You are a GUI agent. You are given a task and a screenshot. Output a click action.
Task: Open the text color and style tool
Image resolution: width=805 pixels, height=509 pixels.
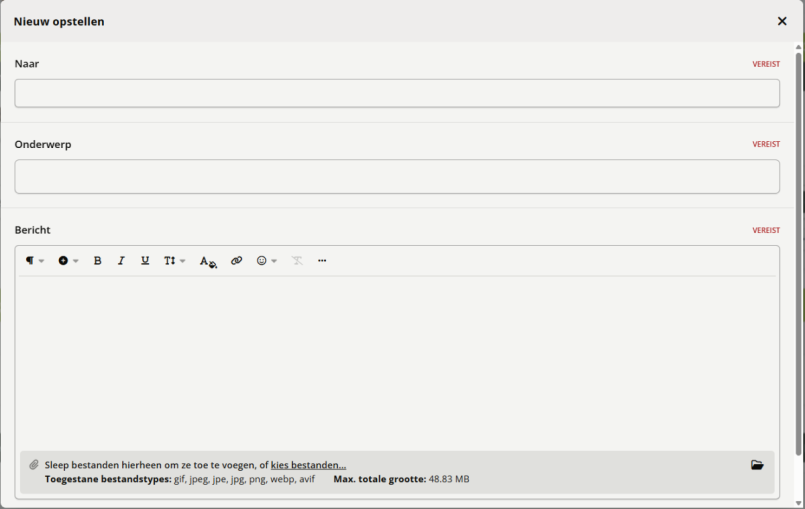(207, 261)
